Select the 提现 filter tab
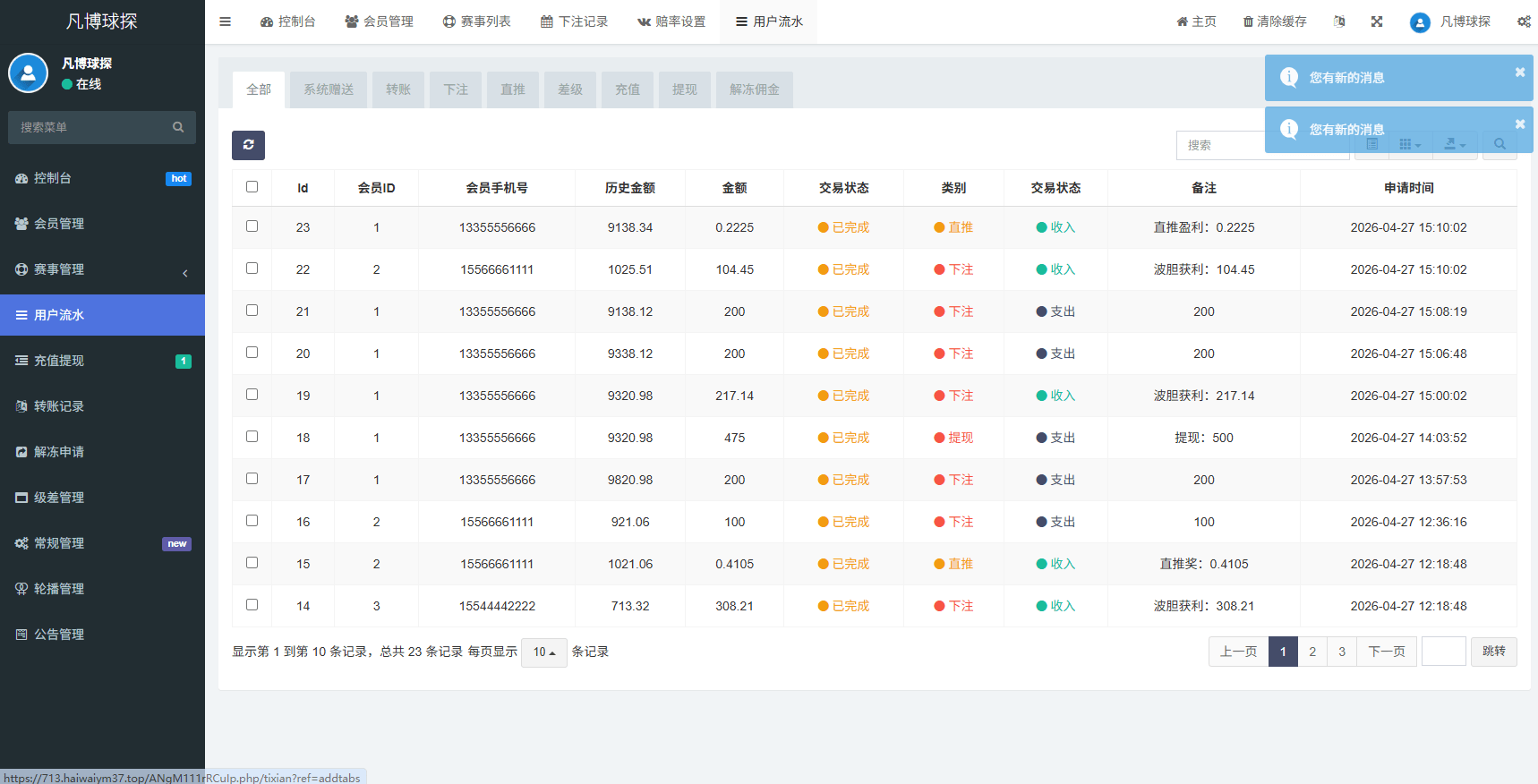Image resolution: width=1538 pixels, height=784 pixels. (x=685, y=89)
